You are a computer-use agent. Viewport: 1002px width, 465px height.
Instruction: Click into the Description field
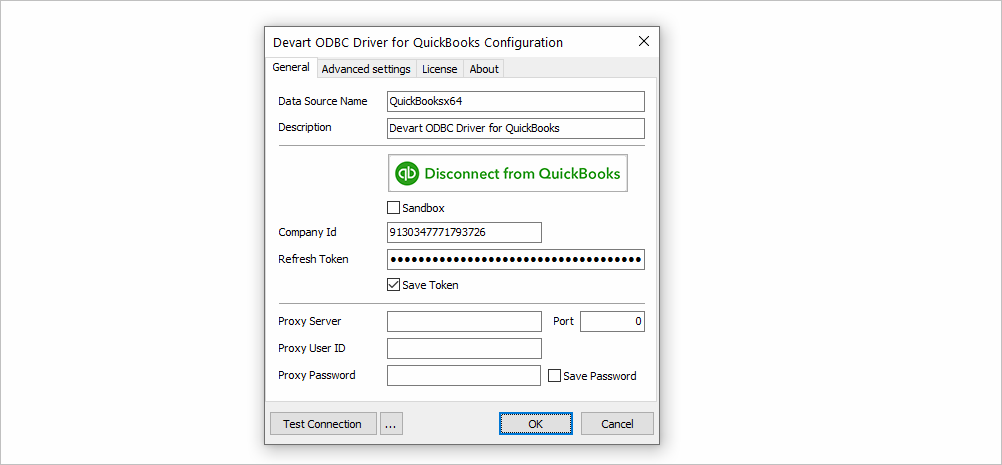516,128
